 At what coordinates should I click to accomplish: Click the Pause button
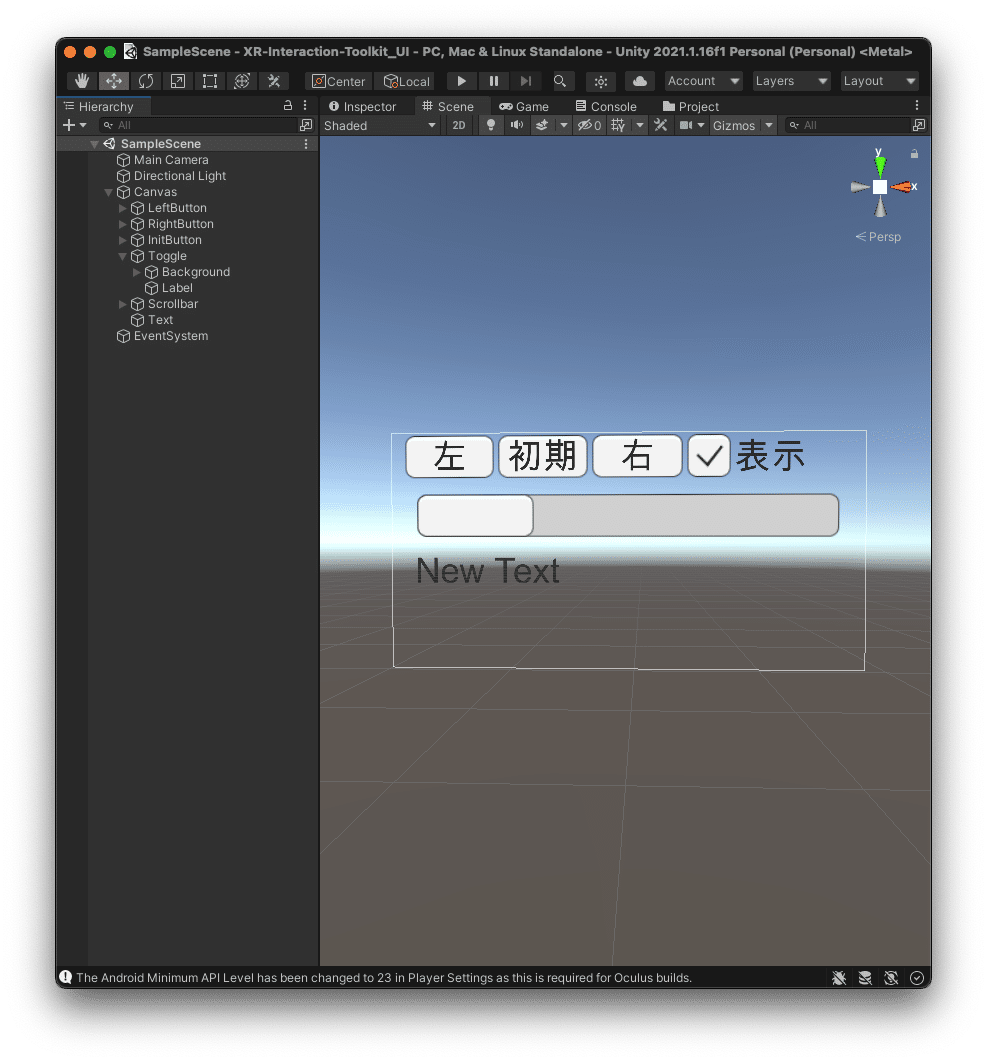point(494,81)
